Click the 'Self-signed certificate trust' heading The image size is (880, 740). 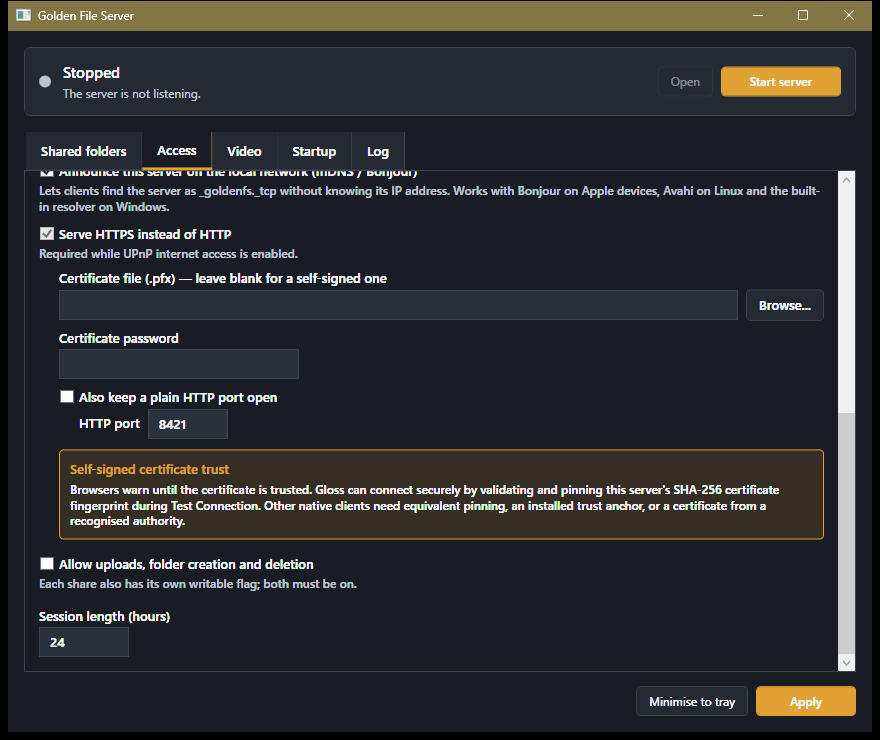[x=149, y=469]
